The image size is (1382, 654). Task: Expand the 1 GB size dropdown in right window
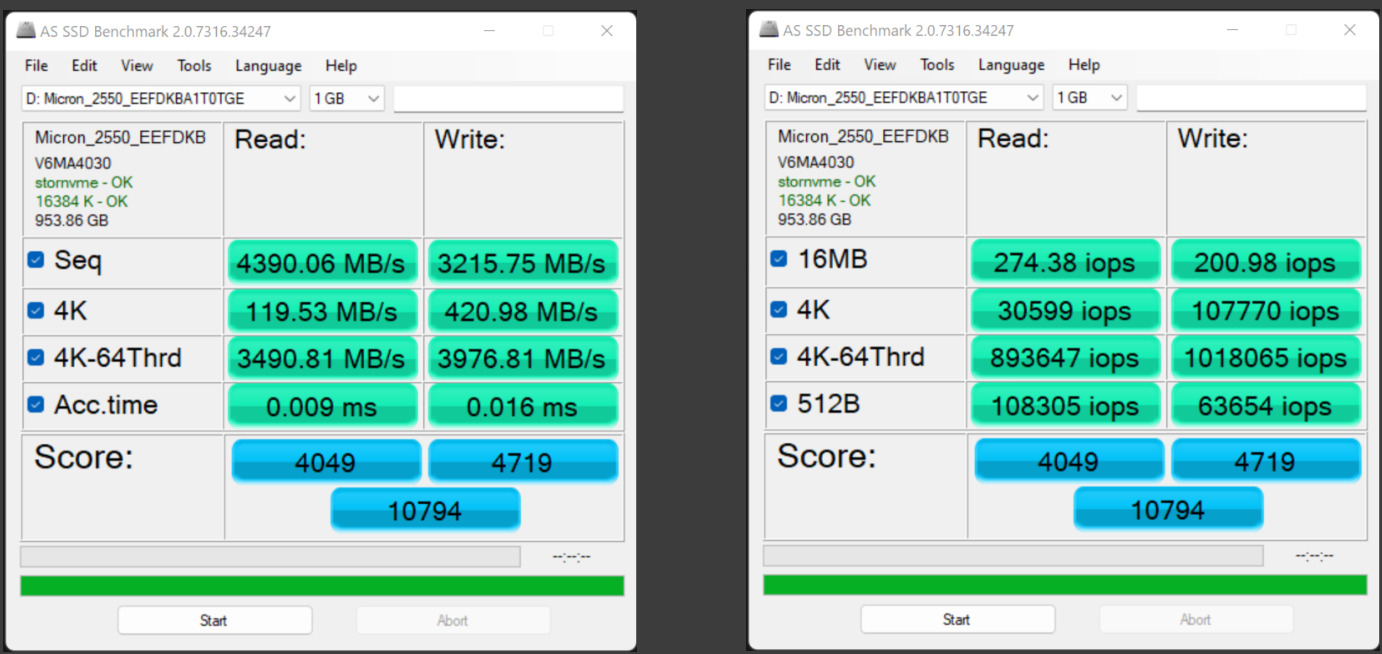point(1117,97)
